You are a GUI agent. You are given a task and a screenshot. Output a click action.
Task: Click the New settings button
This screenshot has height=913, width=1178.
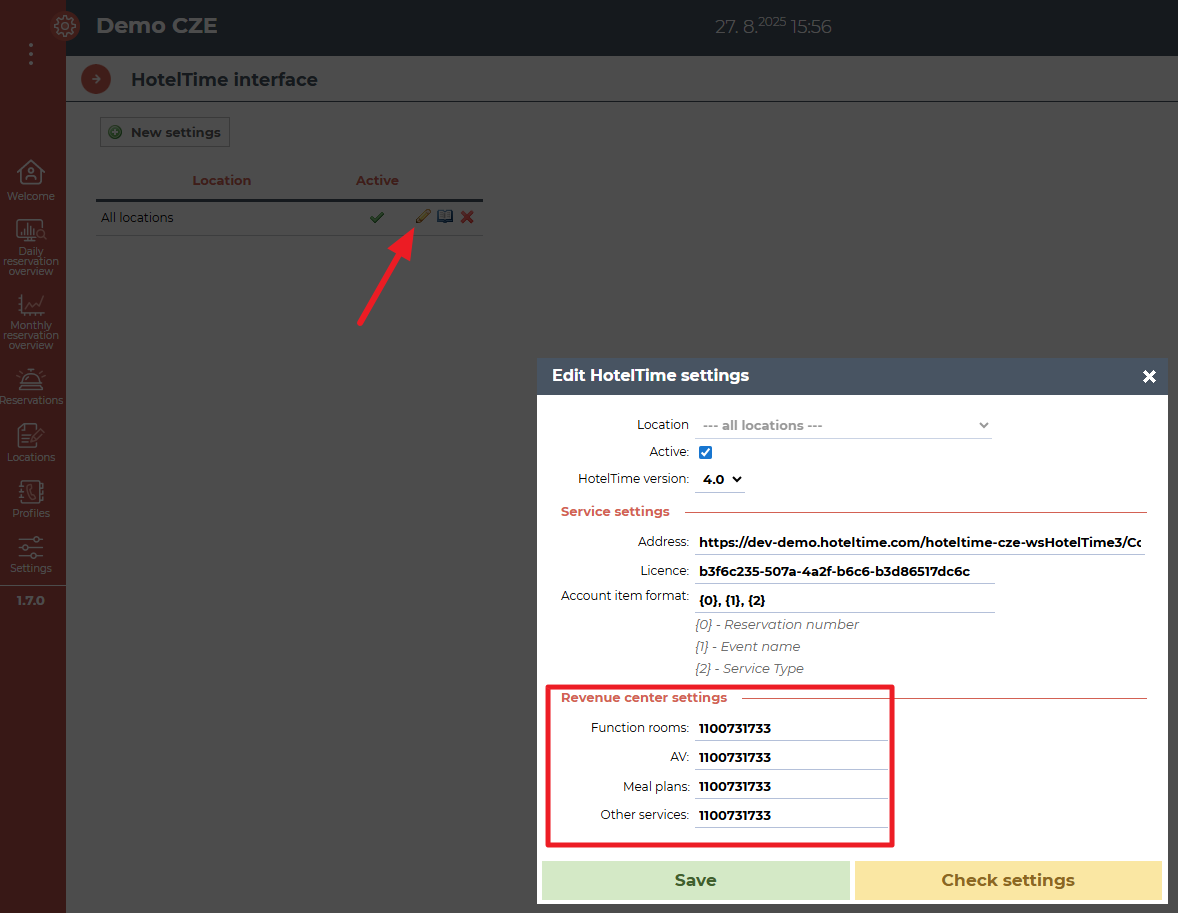[165, 132]
